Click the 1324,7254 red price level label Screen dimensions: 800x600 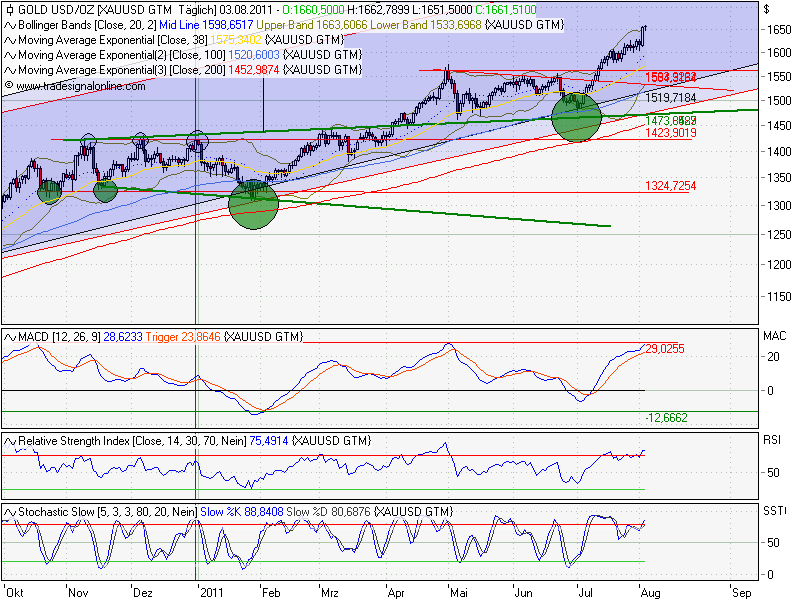[670, 186]
